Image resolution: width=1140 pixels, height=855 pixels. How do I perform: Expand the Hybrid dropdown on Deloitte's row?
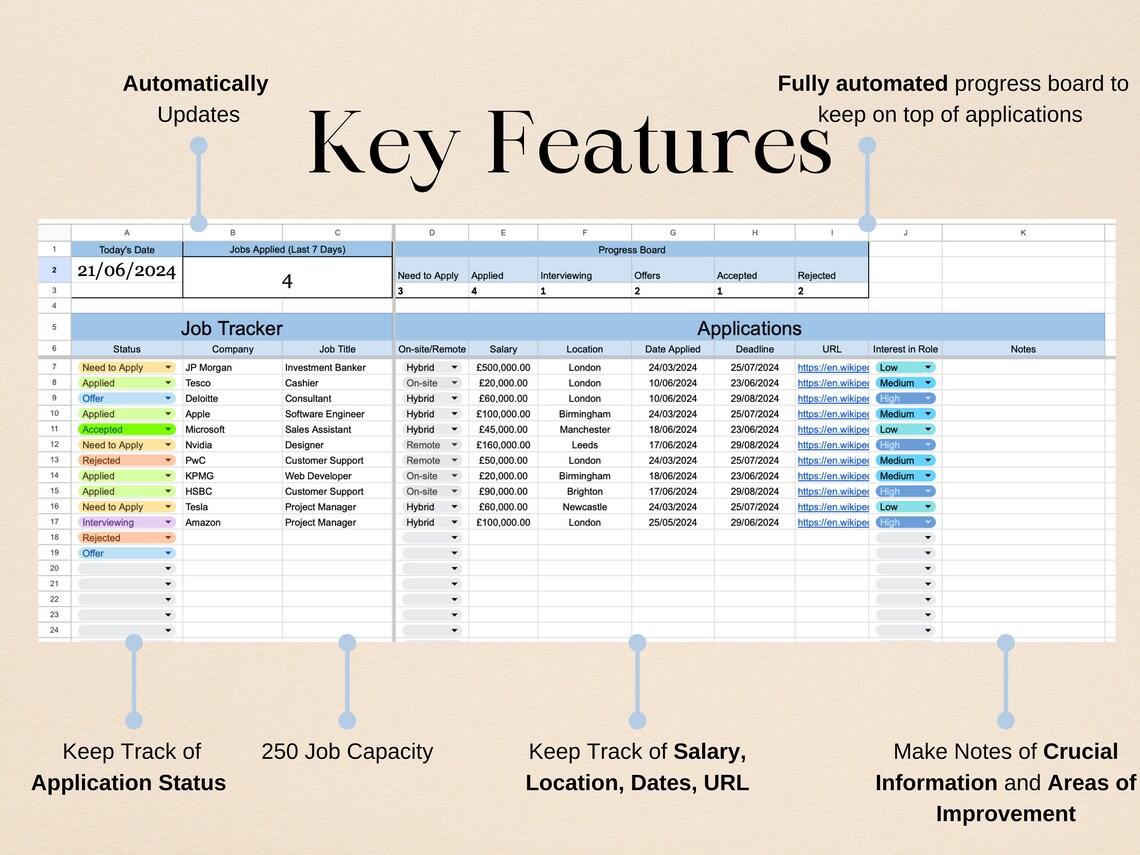pyautogui.click(x=452, y=398)
